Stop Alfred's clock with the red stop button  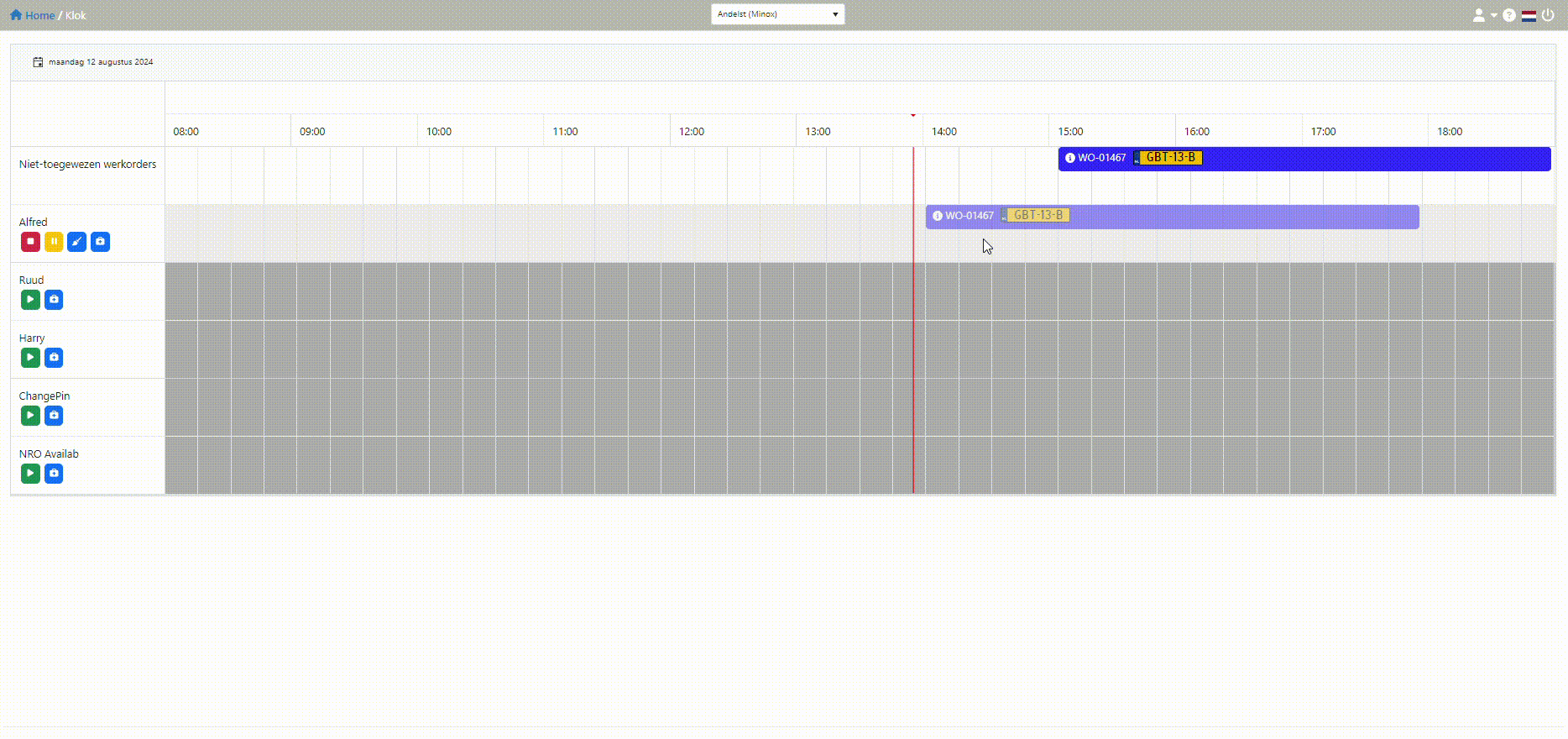point(30,242)
